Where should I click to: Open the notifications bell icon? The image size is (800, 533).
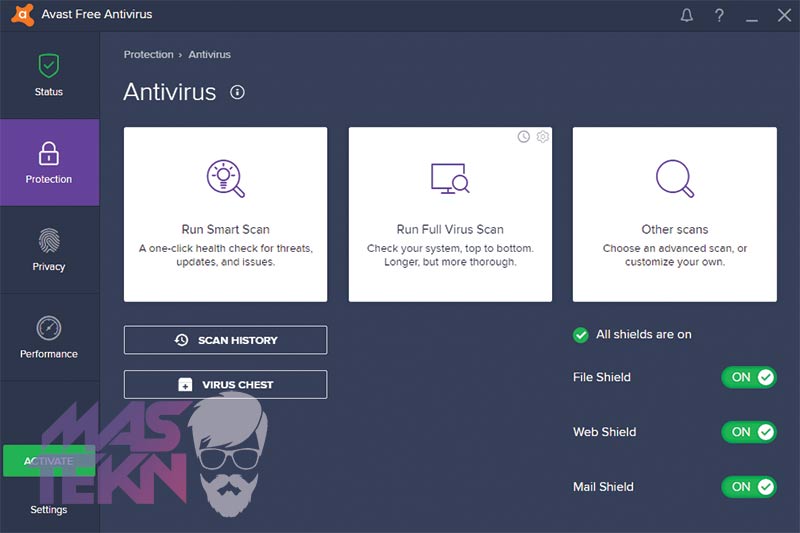tap(687, 15)
